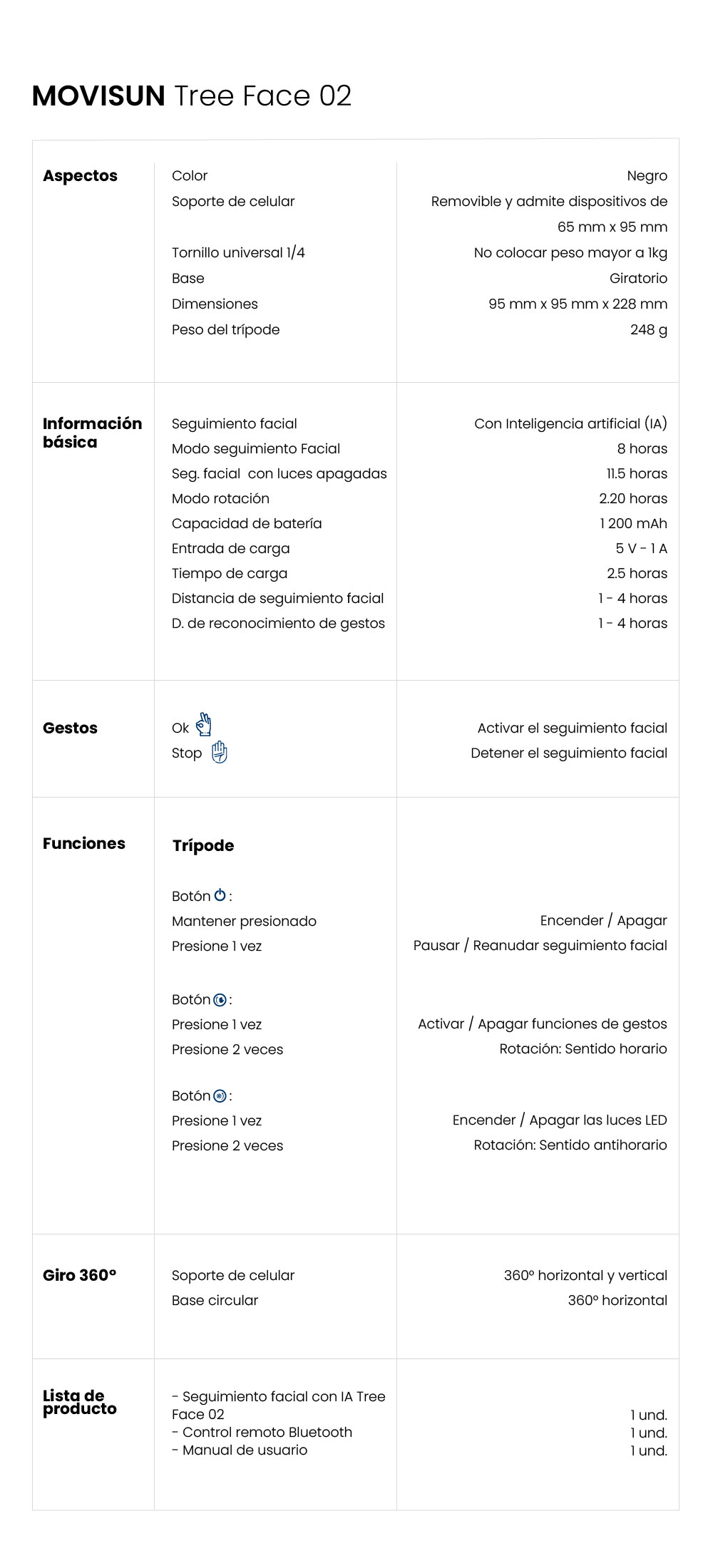Click the Gestos section heading
This screenshot has height=1568, width=713.
tap(70, 728)
